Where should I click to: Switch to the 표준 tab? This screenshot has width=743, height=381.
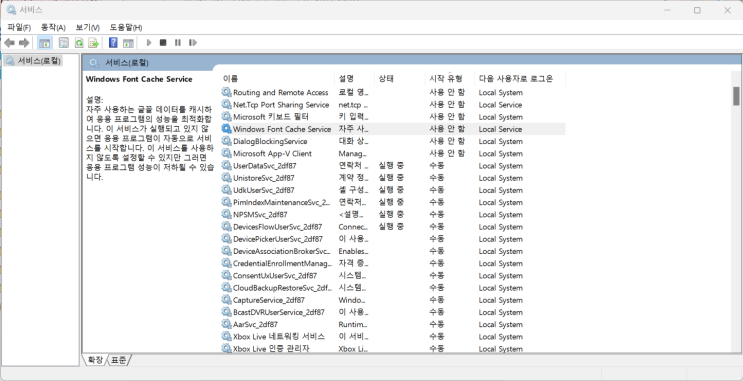tap(119, 360)
